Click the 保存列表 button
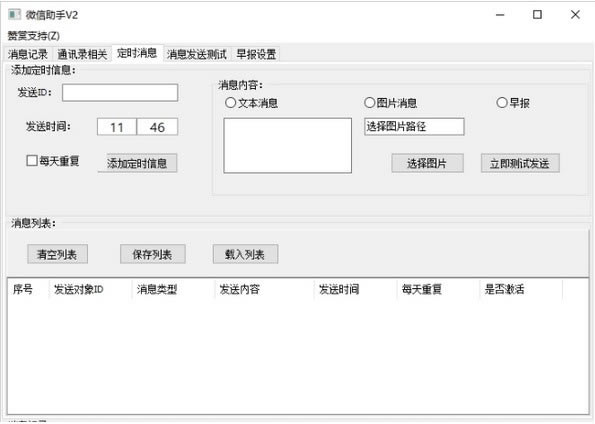Screen dimensions: 595x424 (153, 254)
